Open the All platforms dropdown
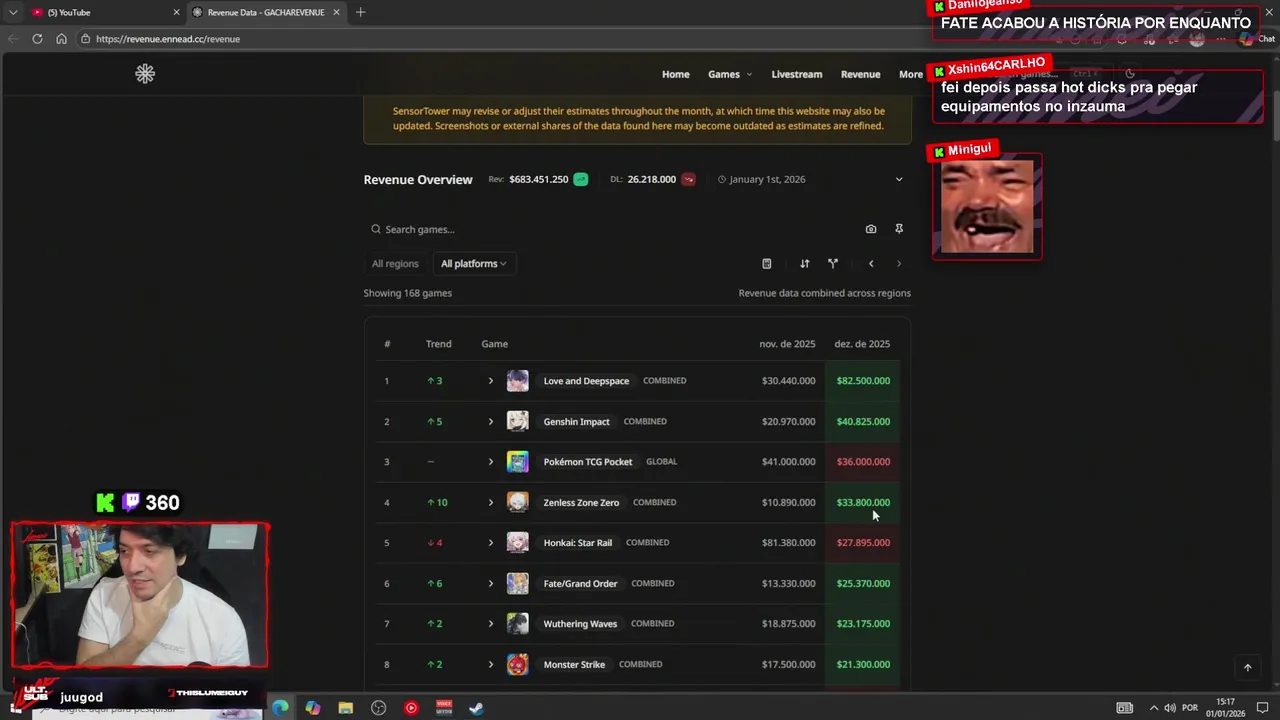The height and width of the screenshot is (720, 1280). 473,264
